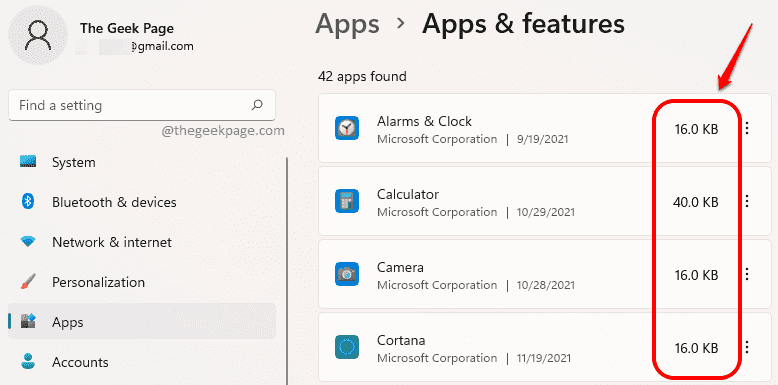Viewport: 778px width, 385px height.
Task: Click Calculator 40.0 KB size value
Action: click(x=696, y=202)
